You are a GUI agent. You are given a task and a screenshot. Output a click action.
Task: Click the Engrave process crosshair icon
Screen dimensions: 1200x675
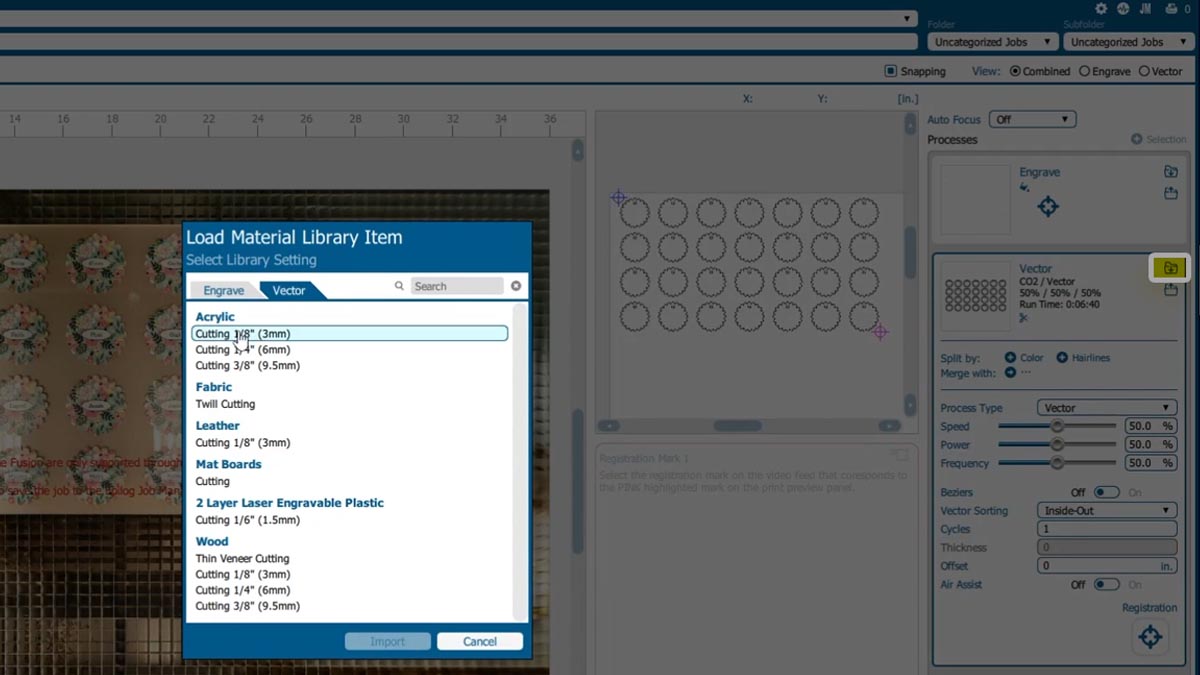(1047, 207)
